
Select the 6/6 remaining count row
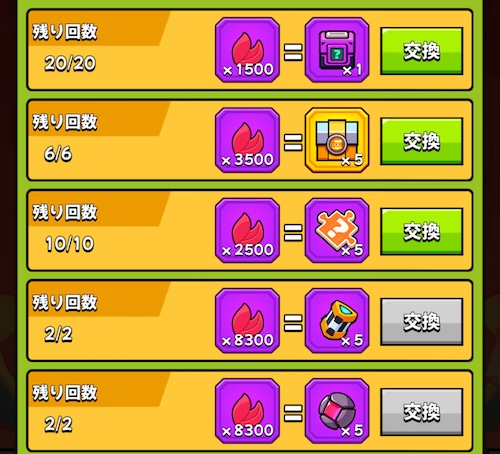point(250,140)
